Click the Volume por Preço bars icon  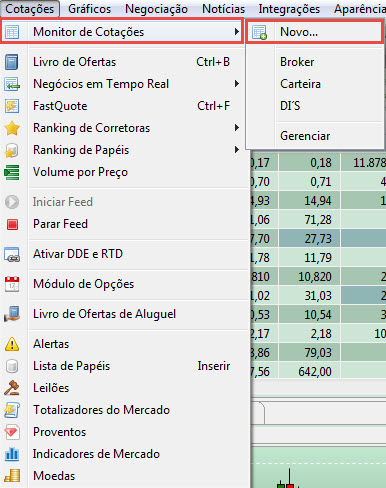tap(12, 172)
